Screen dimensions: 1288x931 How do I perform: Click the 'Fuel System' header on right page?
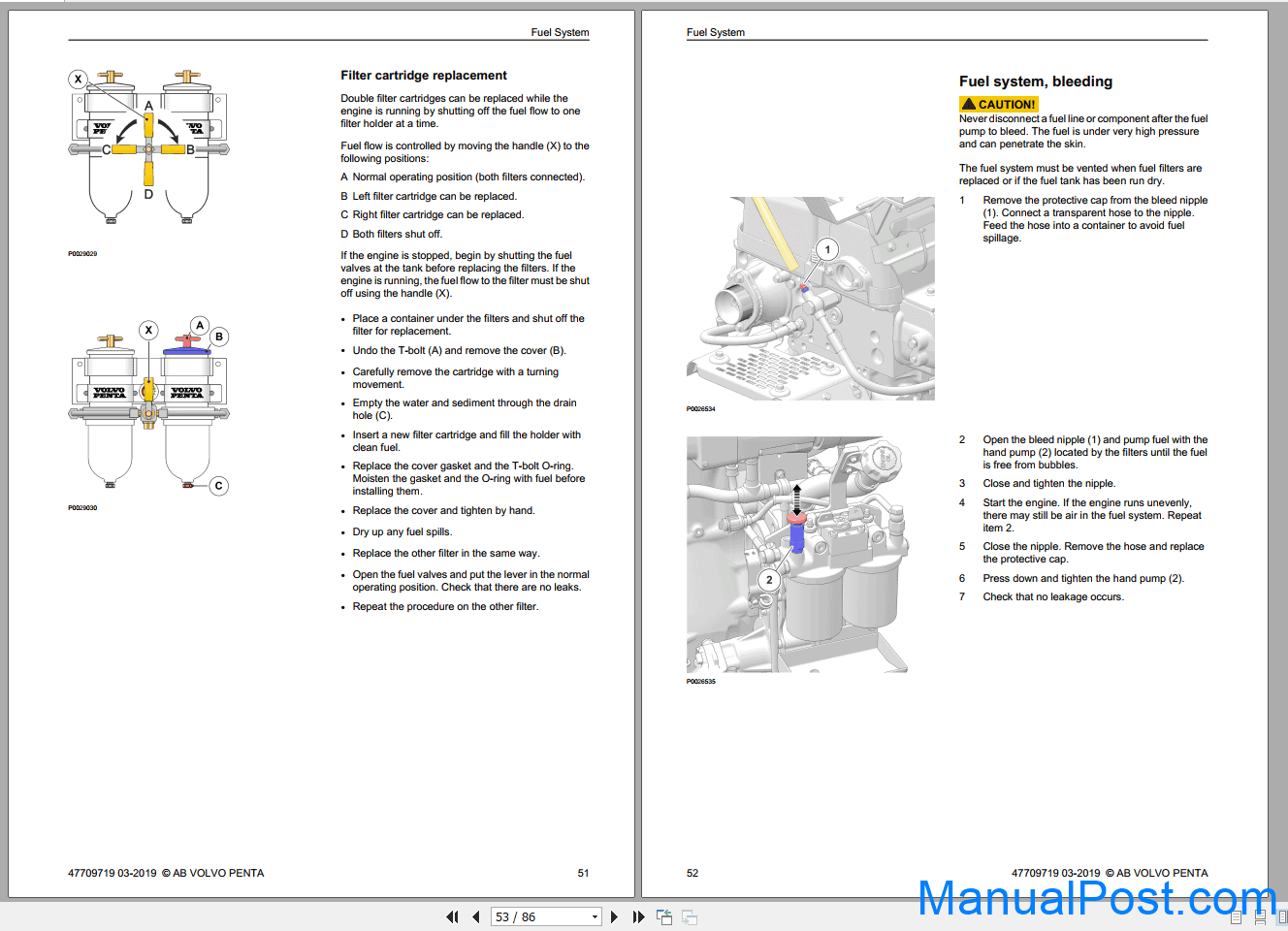[x=716, y=32]
